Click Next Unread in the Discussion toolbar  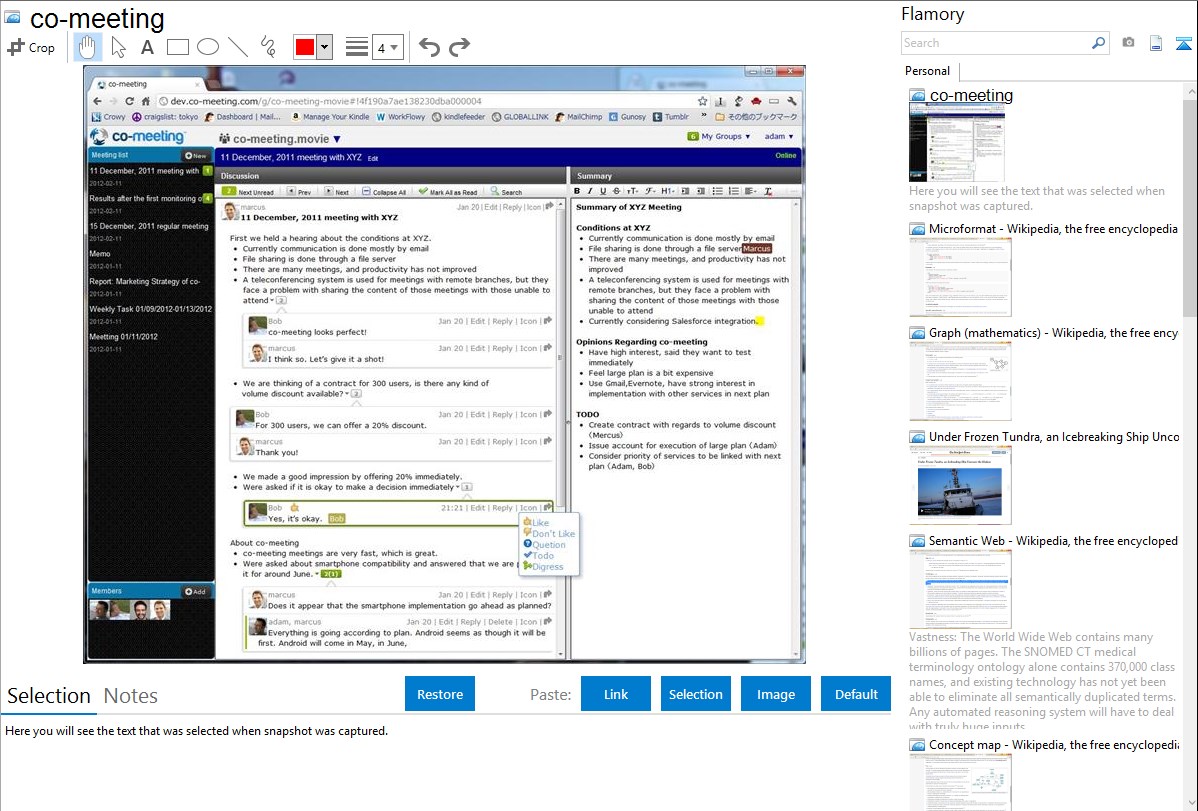248,192
